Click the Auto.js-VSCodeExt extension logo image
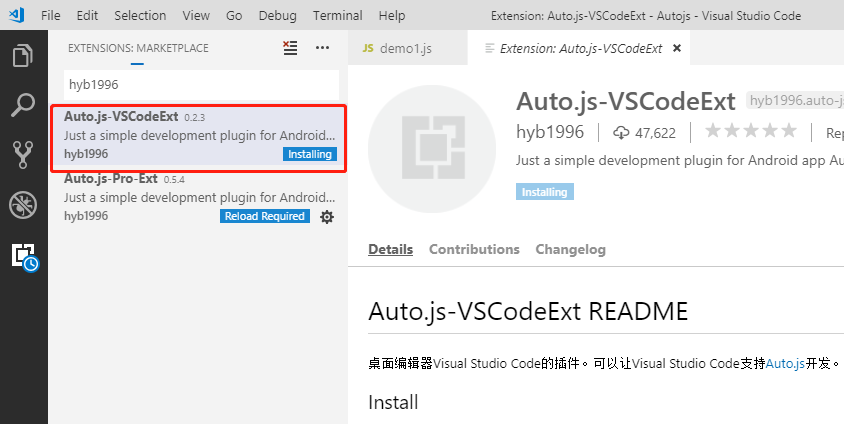844x424 pixels. 432,149
